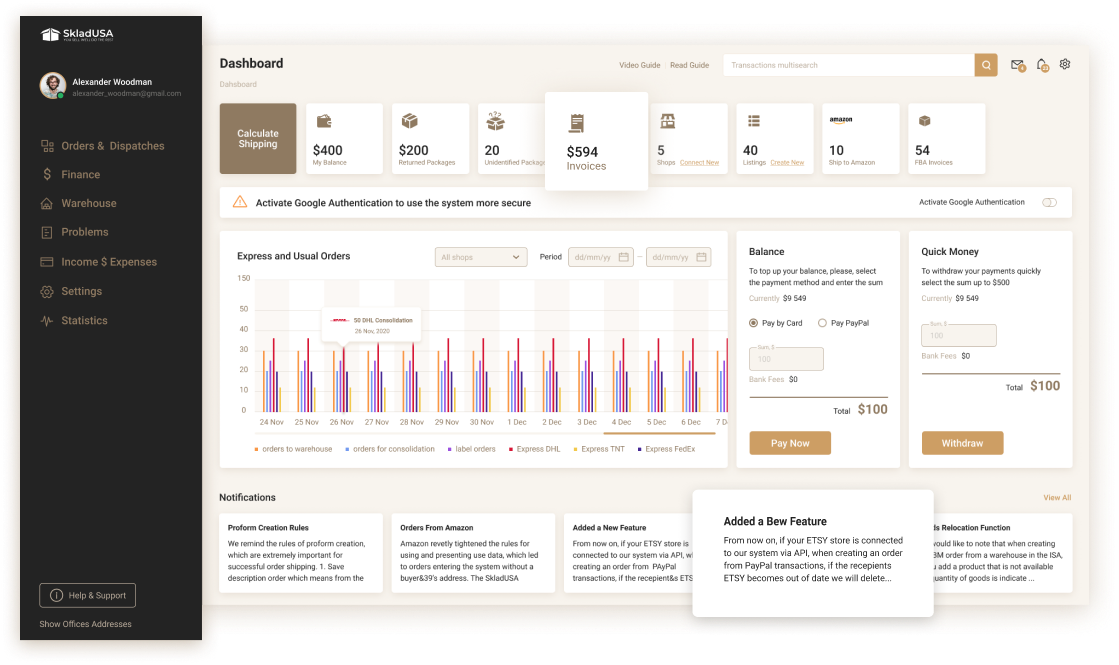
Task: Select the Pay by Card option
Action: click(x=754, y=323)
